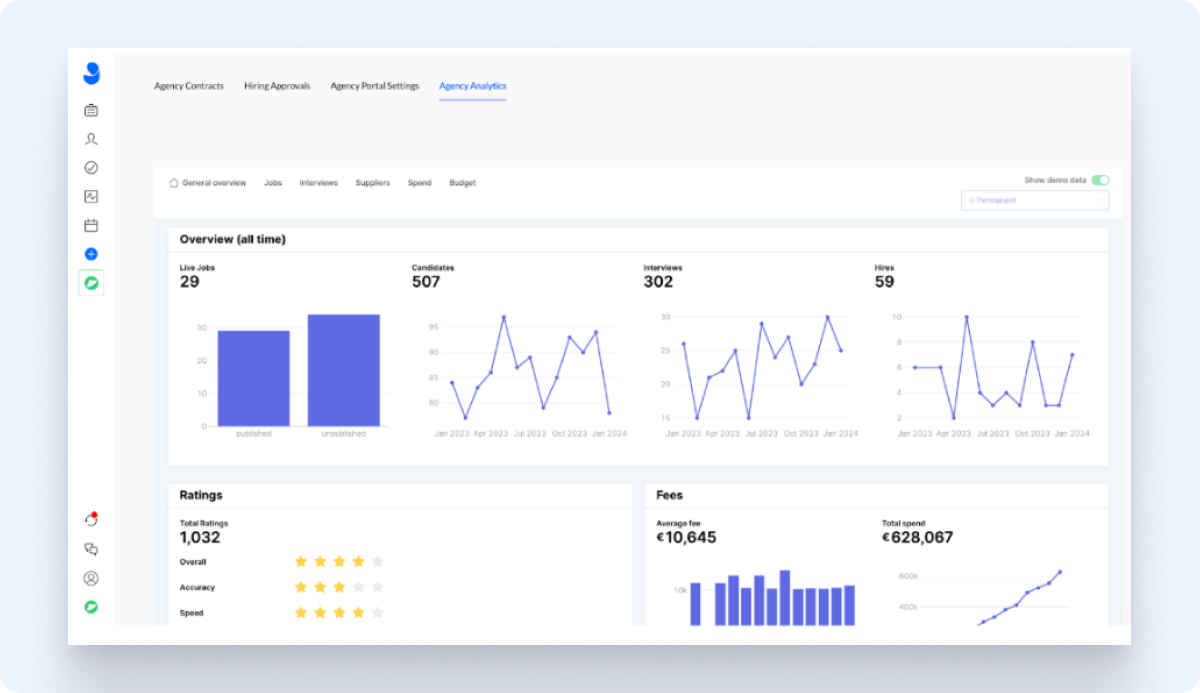This screenshot has height=693, width=1200.
Task: Click the refresh icon with red notification dot
Action: click(91, 518)
